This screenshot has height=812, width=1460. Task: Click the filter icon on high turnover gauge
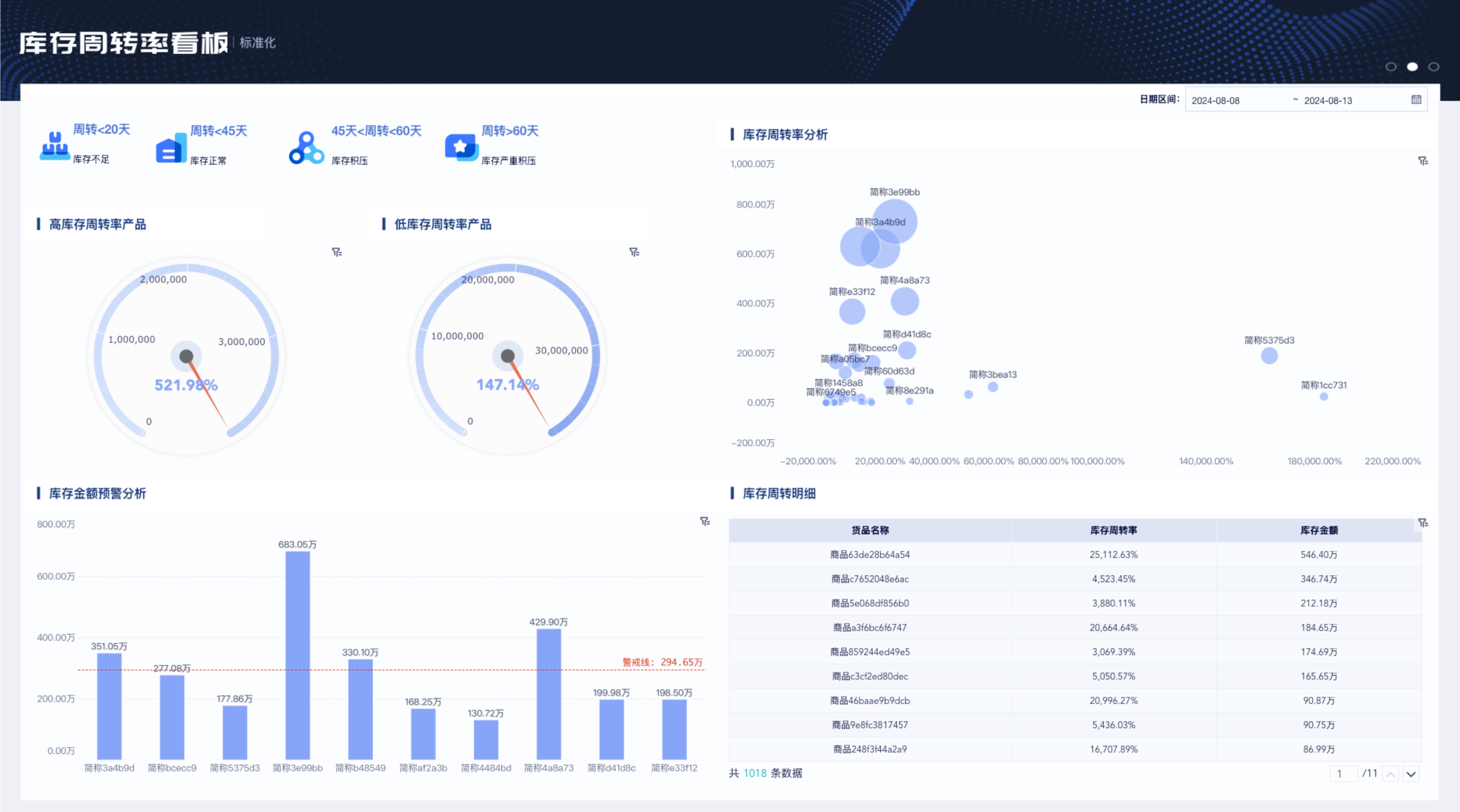(337, 252)
